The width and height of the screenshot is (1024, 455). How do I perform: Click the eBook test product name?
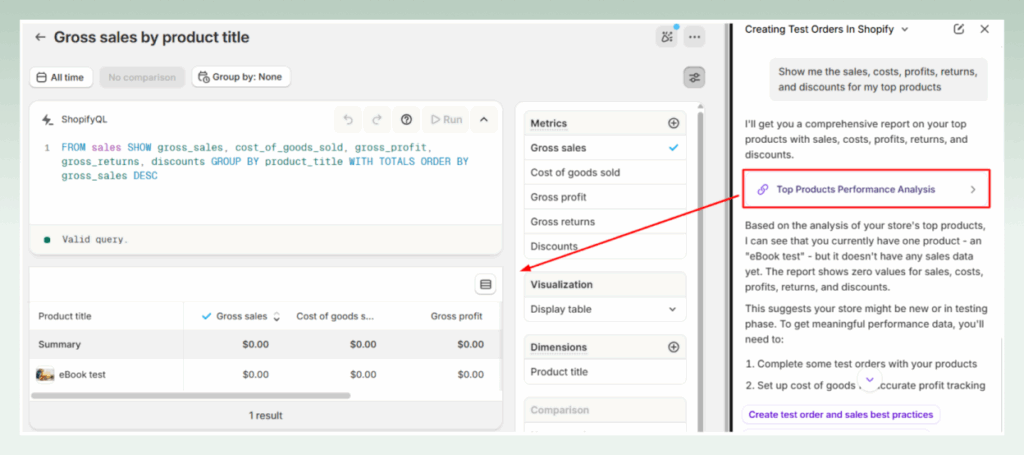tap(82, 375)
